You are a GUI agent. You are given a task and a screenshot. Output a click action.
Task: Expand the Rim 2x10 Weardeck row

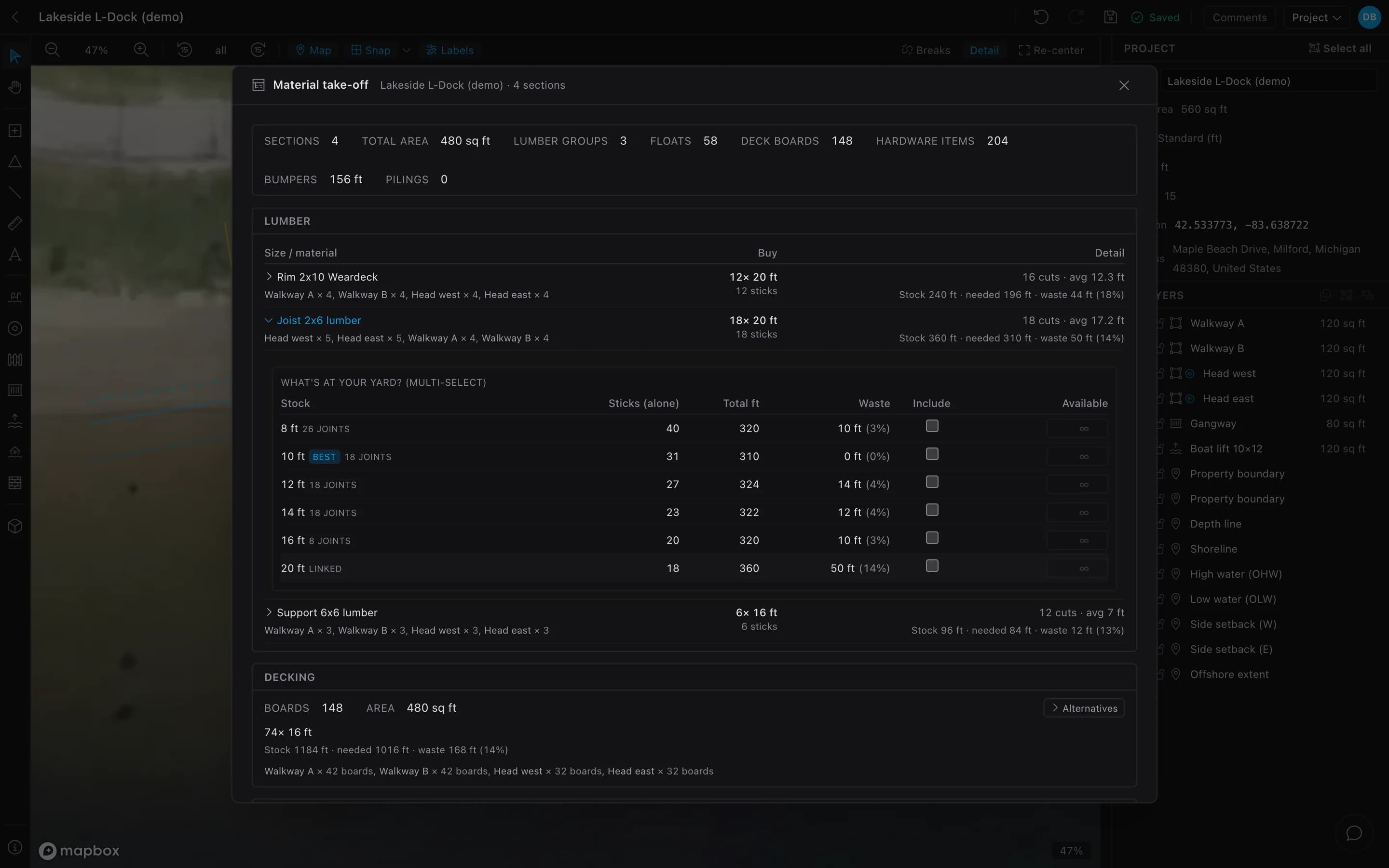(269, 277)
